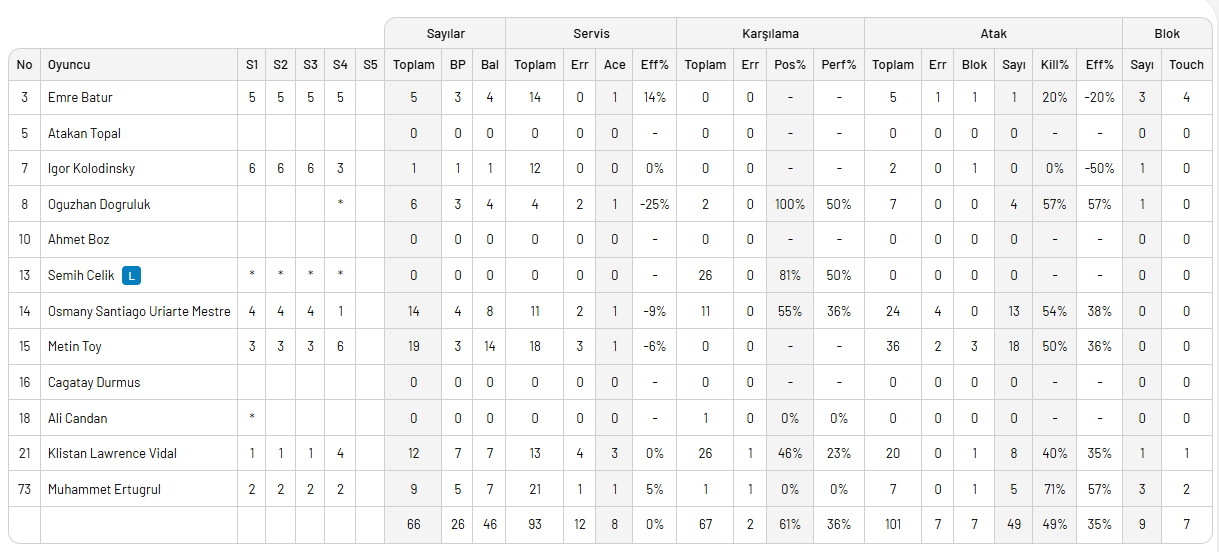The width and height of the screenshot is (1219, 552).
Task: Select the Servis group header
Action: pyautogui.click(x=591, y=34)
